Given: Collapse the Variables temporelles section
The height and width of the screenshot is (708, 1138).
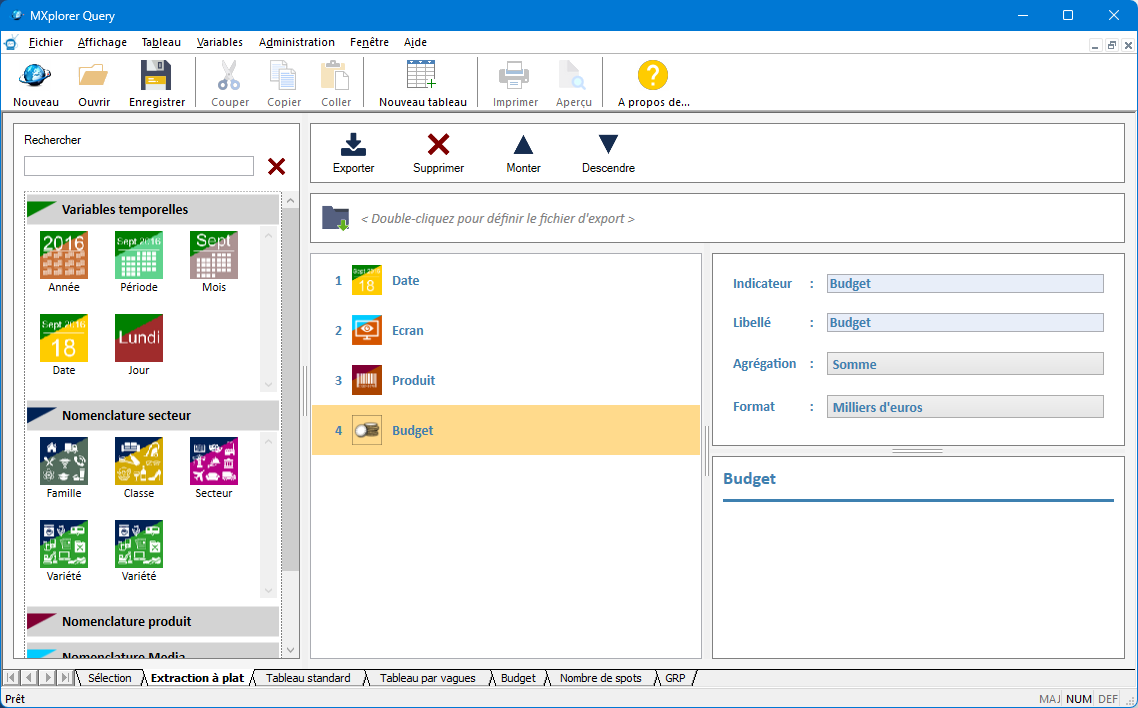Looking at the screenshot, I should (152, 210).
